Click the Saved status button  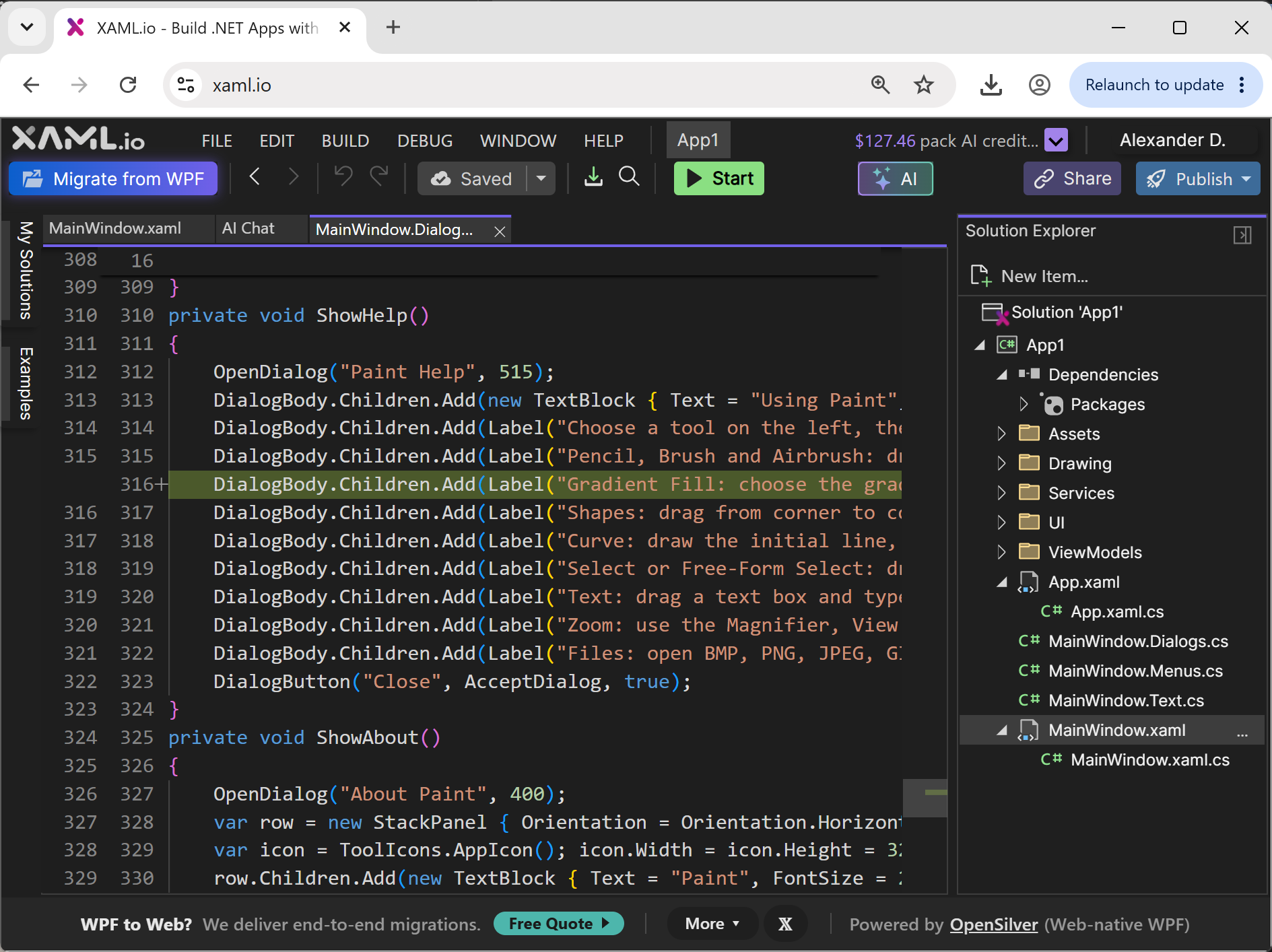coord(472,178)
